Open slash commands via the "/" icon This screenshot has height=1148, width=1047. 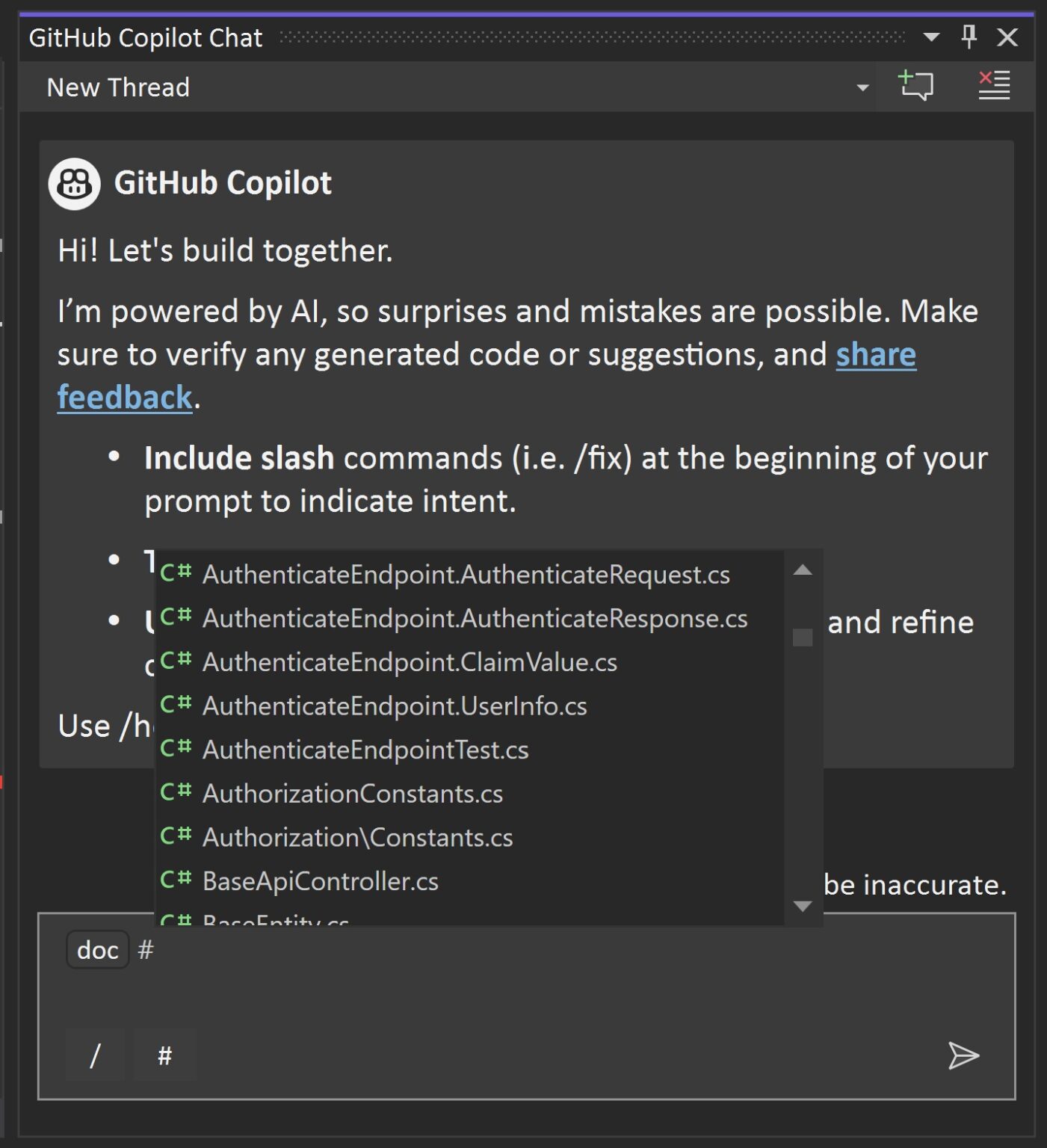coord(94,1055)
